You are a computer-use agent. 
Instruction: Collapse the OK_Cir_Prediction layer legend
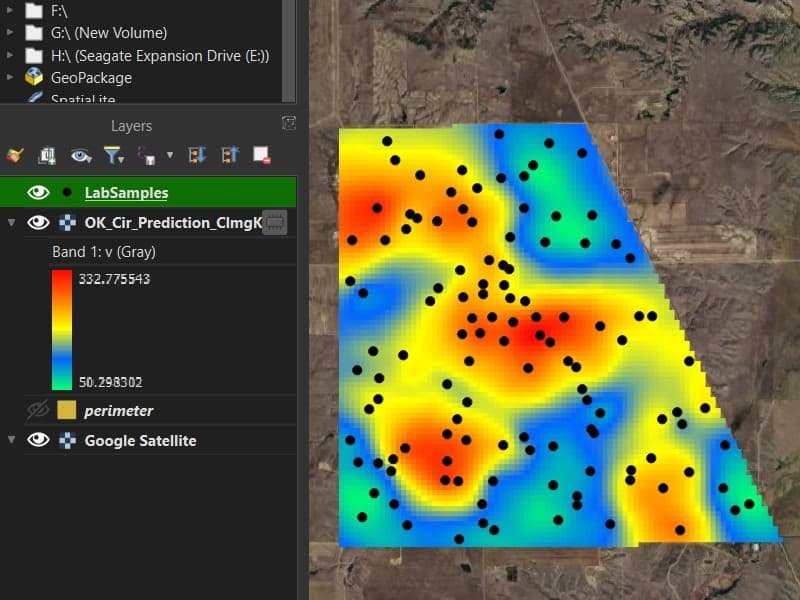(11, 222)
